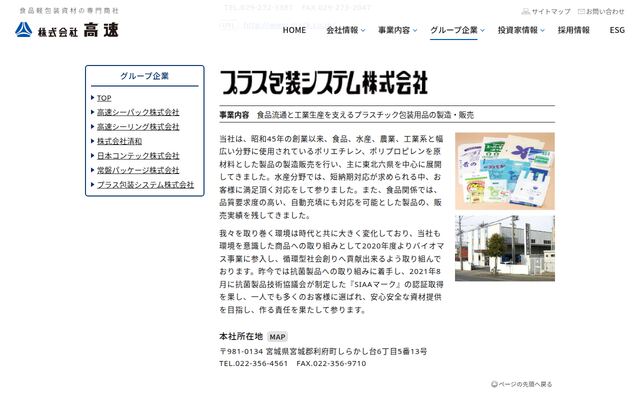This screenshot has width=640, height=400.
Task: Click the プラス包装システム株式会社 title logo
Action: coord(324,83)
